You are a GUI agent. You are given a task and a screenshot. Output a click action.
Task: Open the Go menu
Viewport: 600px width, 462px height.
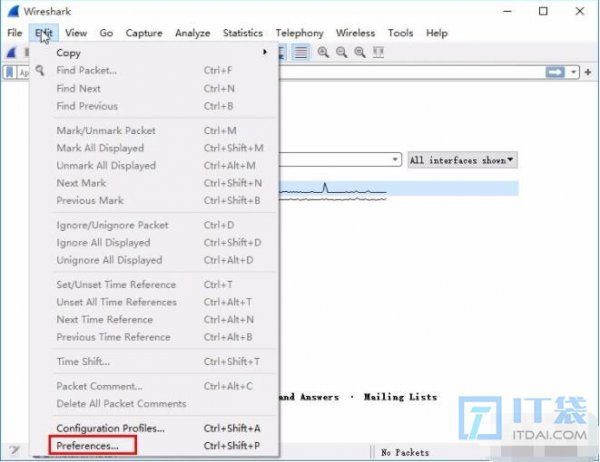click(106, 33)
